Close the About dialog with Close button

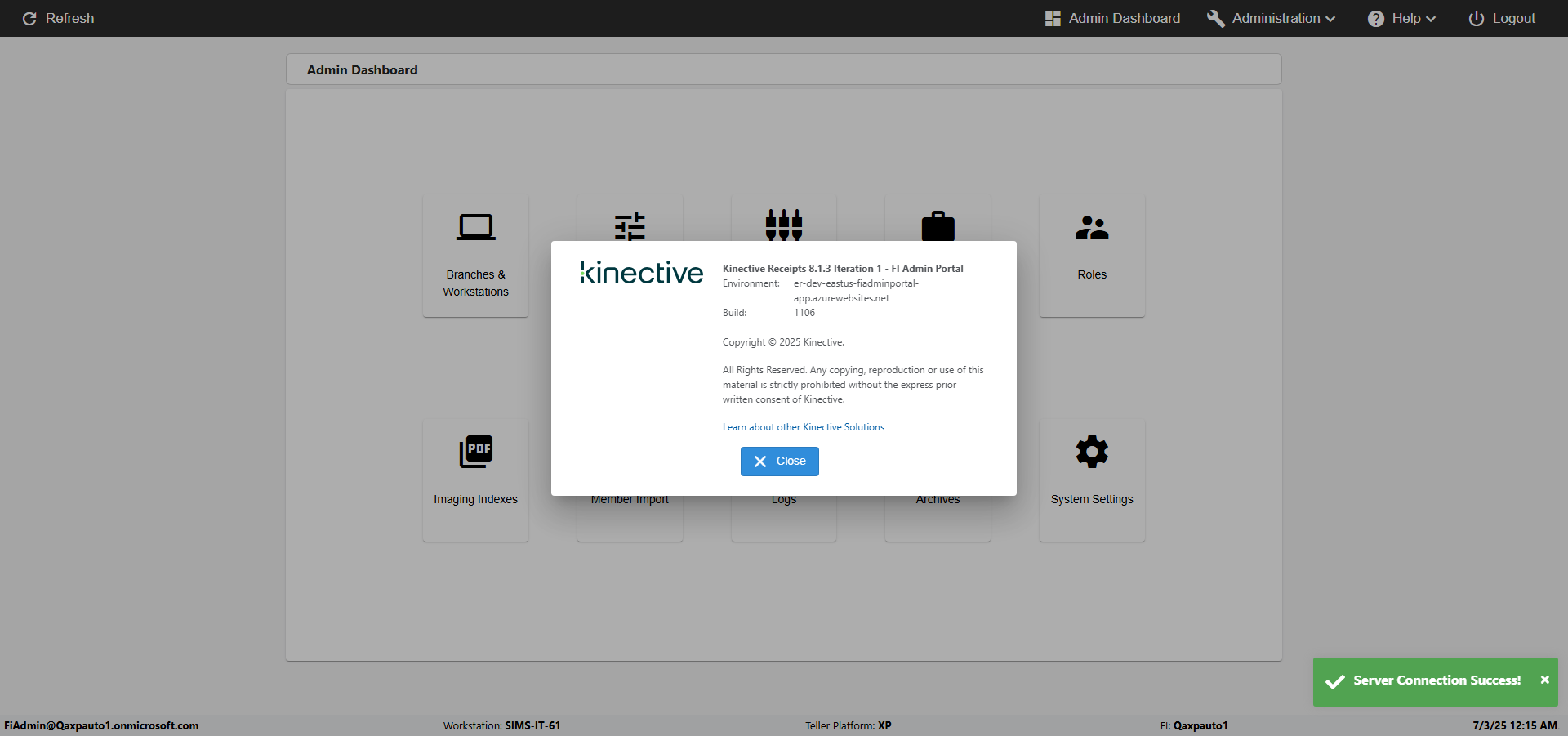pyautogui.click(x=780, y=462)
